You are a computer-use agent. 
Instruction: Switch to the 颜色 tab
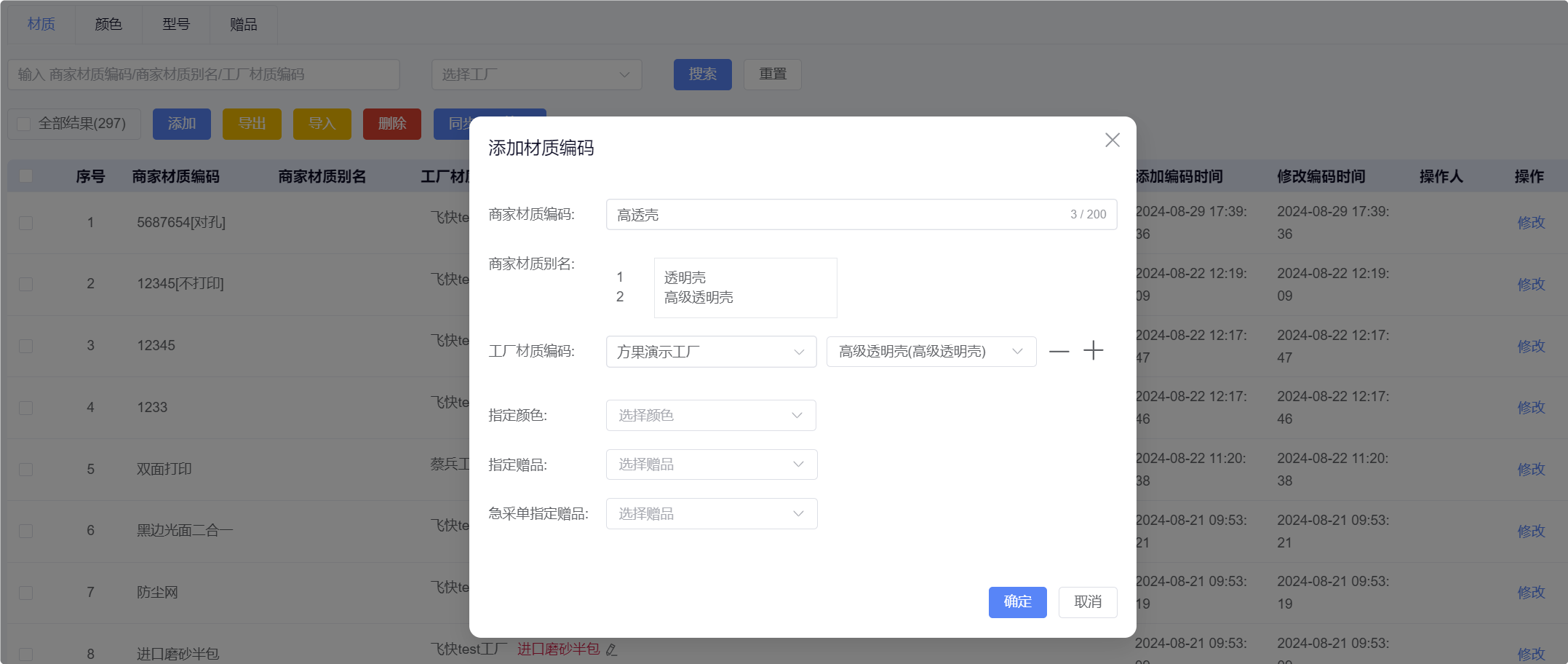click(108, 25)
